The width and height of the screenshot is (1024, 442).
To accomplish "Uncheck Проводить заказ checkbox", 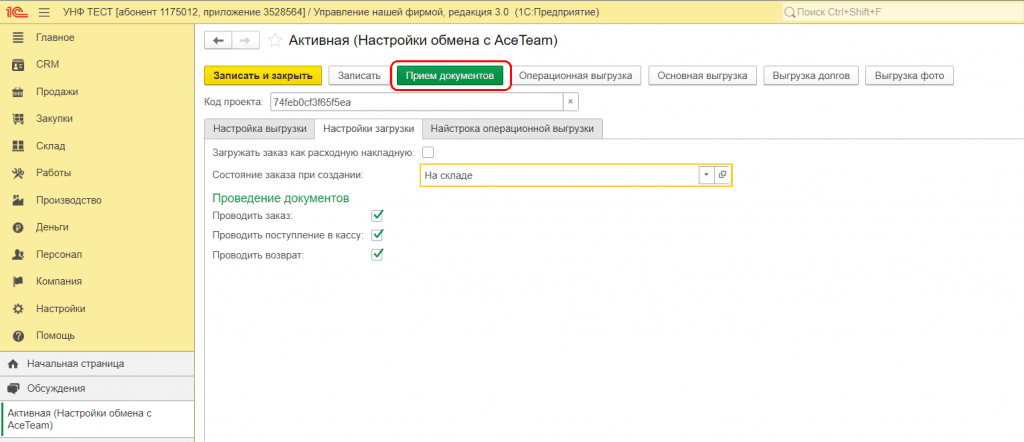I will (377, 215).
